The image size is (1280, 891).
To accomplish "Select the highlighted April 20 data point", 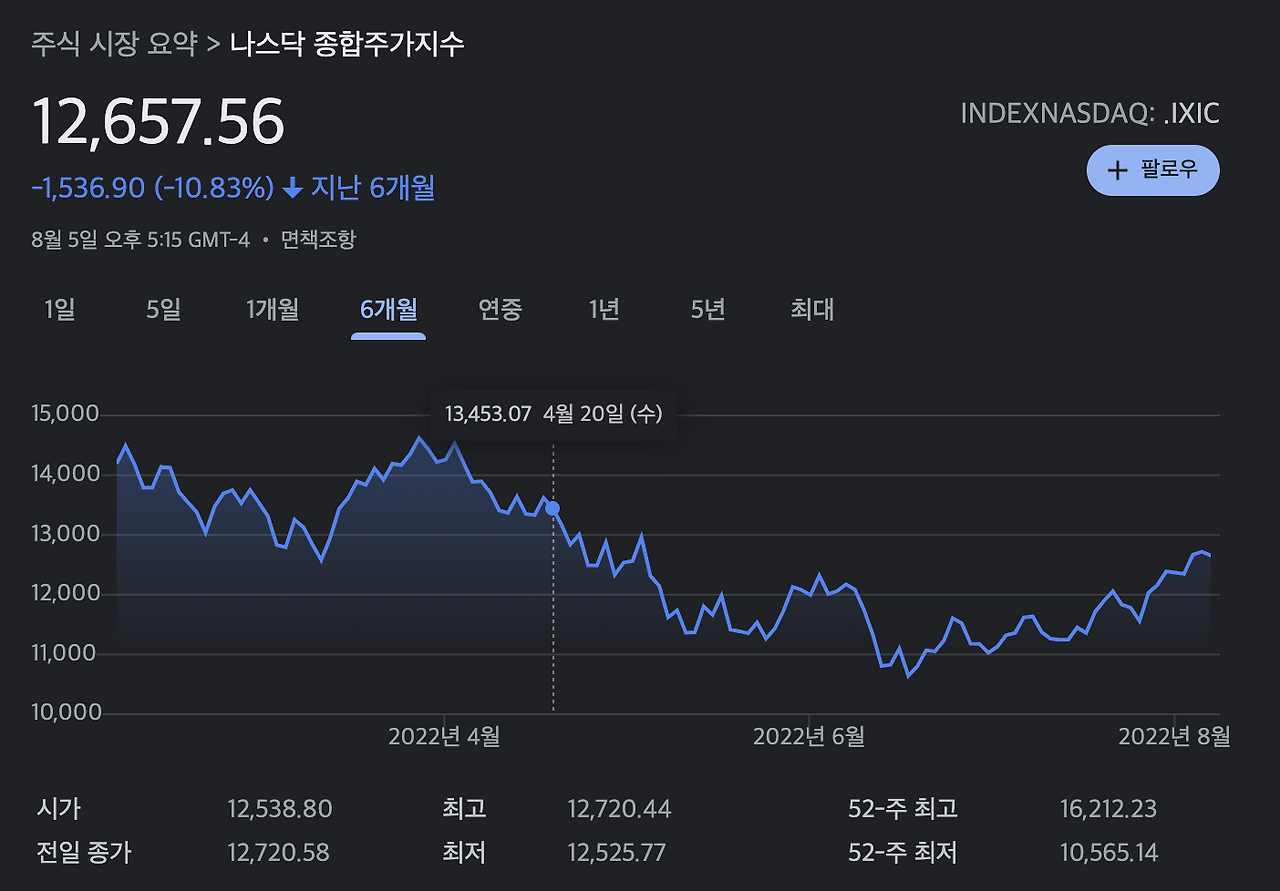I will pyautogui.click(x=551, y=508).
